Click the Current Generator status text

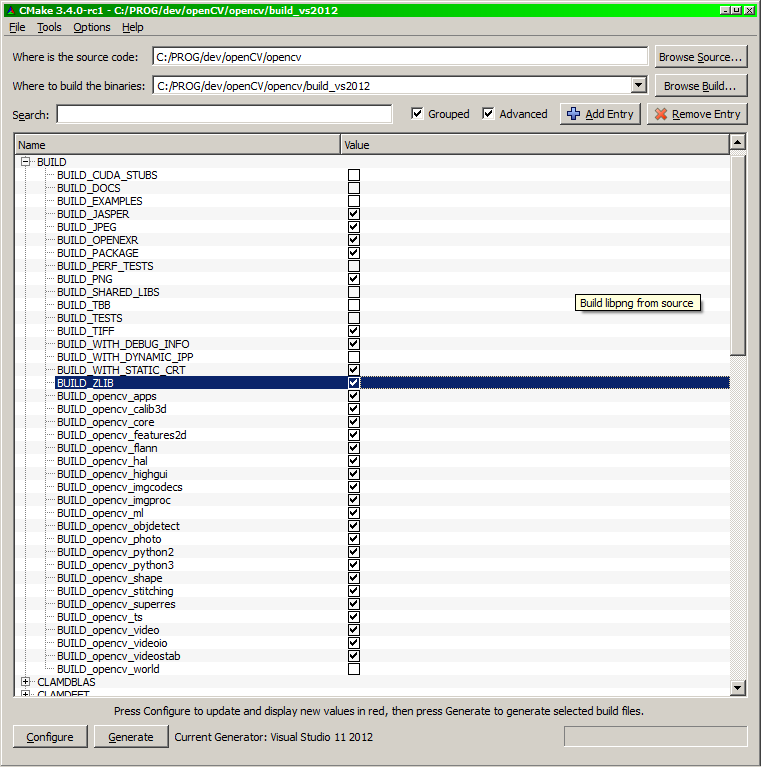tap(273, 737)
